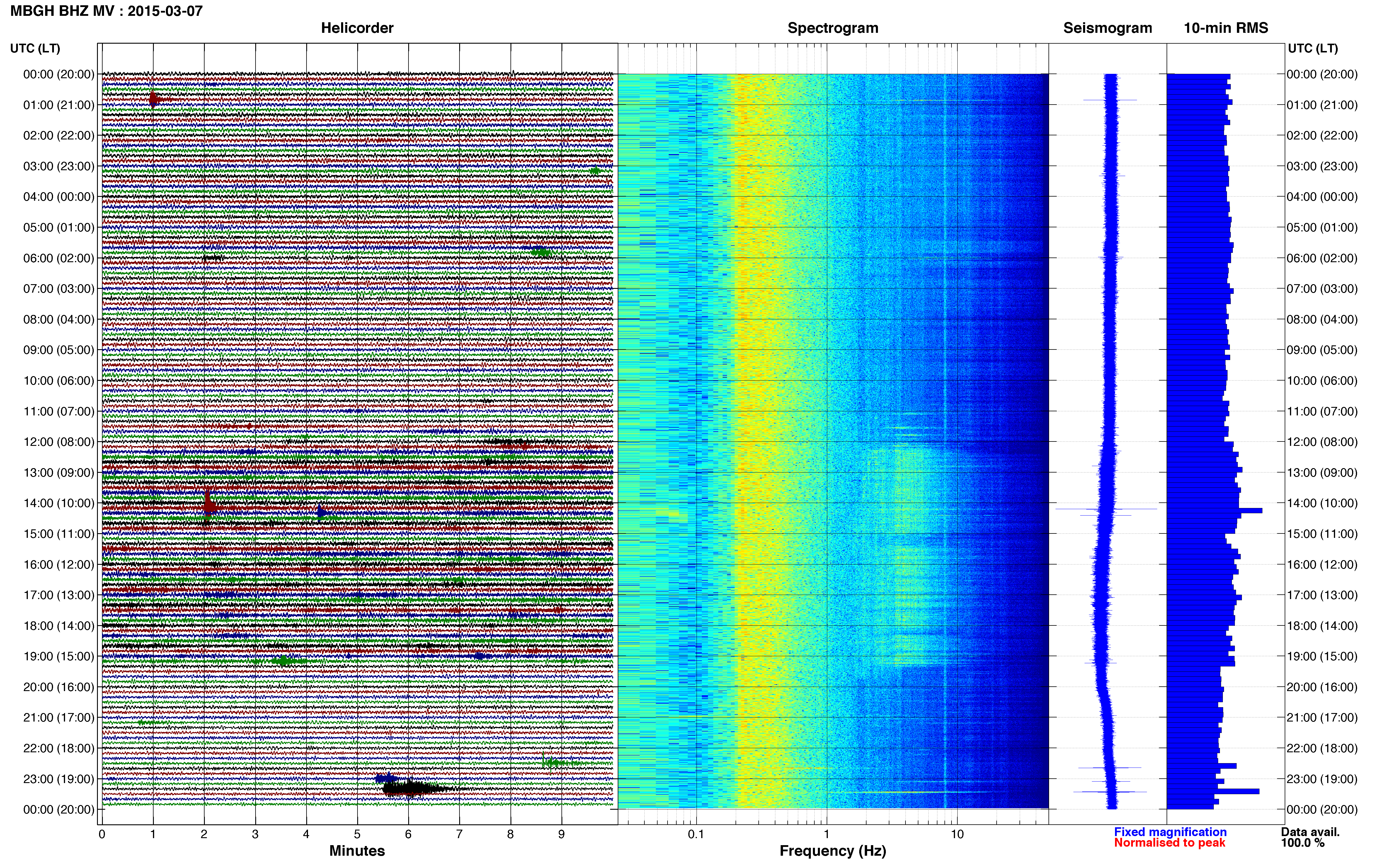
Task: Click the 5 tick on the Minutes axis
Action: [x=357, y=835]
